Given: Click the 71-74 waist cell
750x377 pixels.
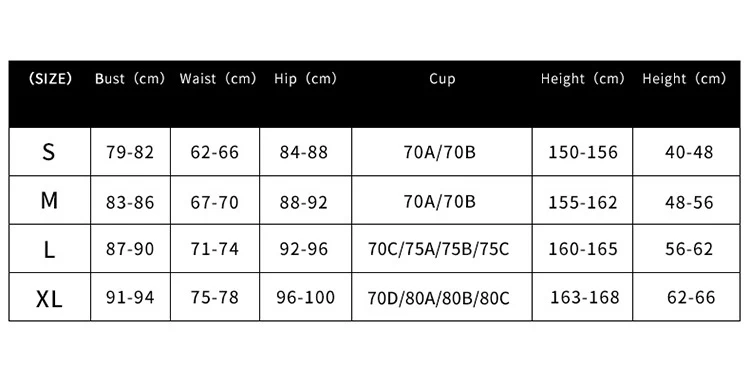Looking at the screenshot, I should point(214,249).
